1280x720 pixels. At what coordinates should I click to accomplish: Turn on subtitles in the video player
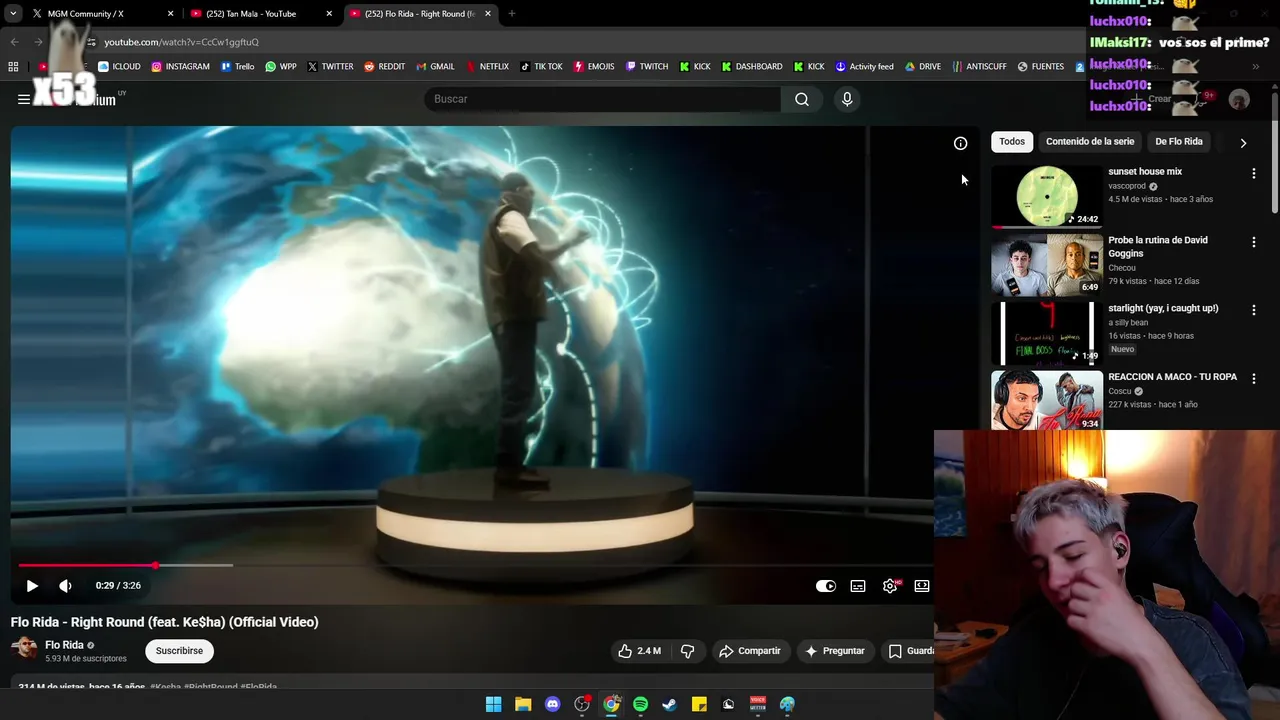tap(858, 586)
